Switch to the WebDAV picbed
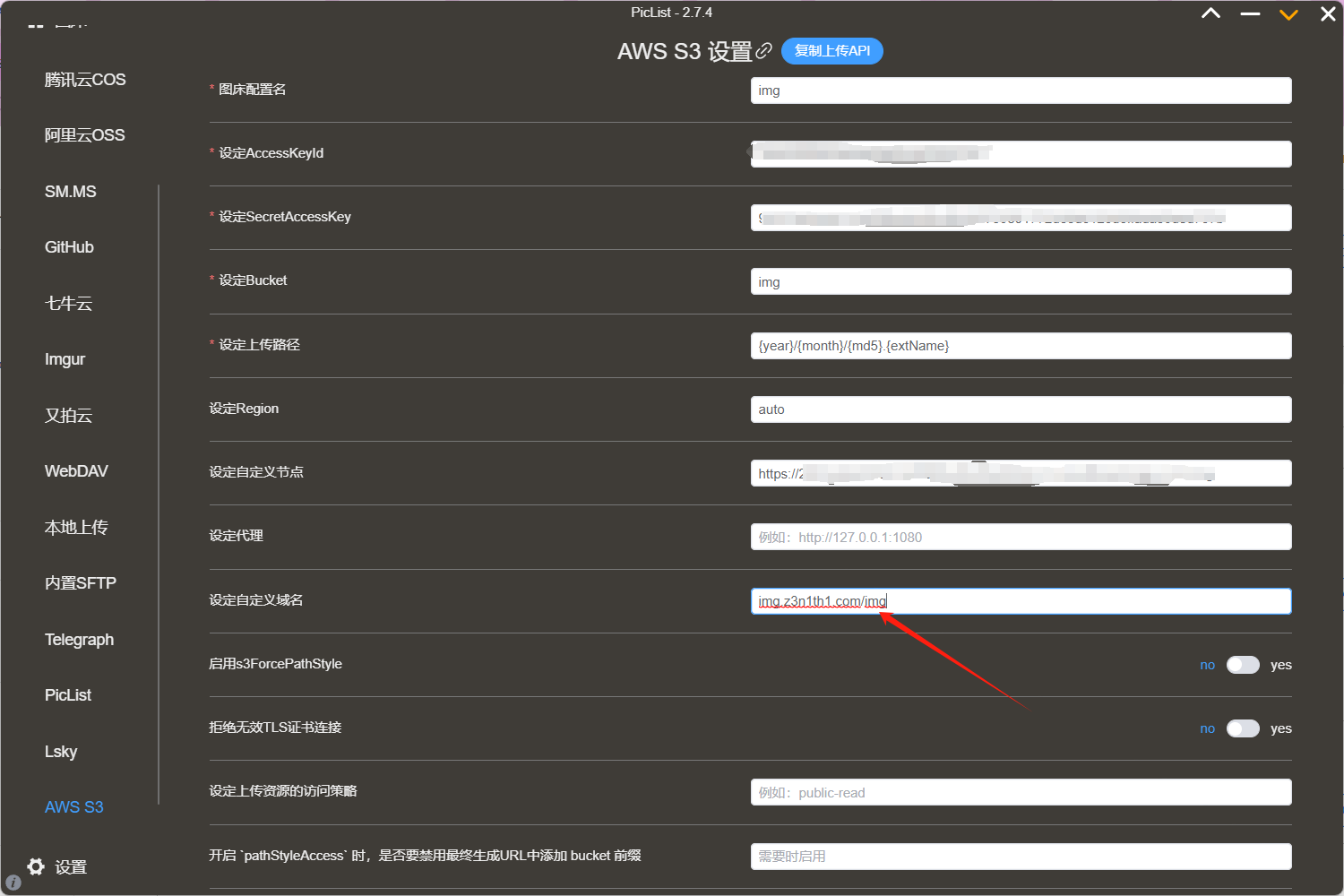 click(76, 471)
